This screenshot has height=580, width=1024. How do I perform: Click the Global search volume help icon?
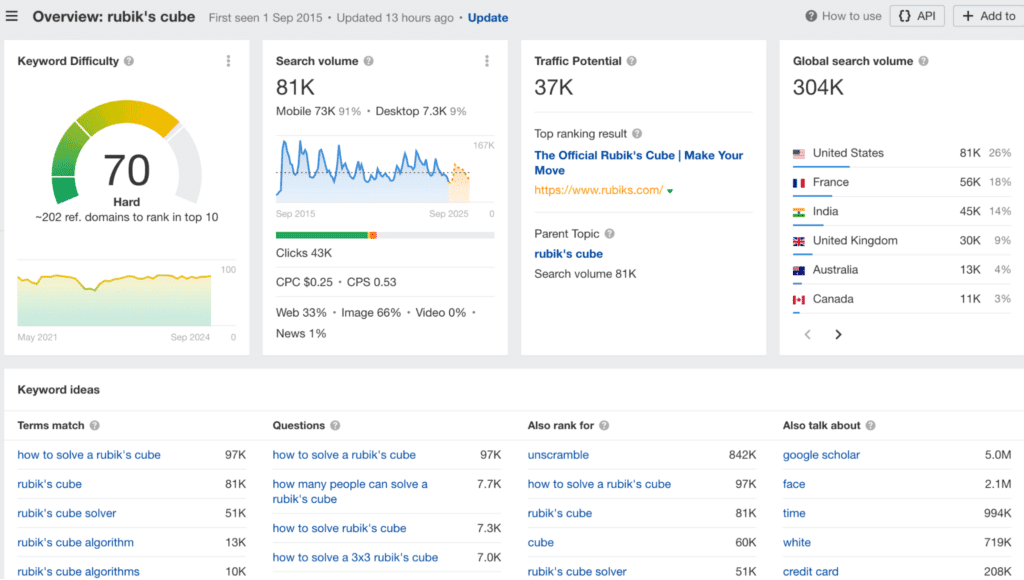tap(923, 61)
